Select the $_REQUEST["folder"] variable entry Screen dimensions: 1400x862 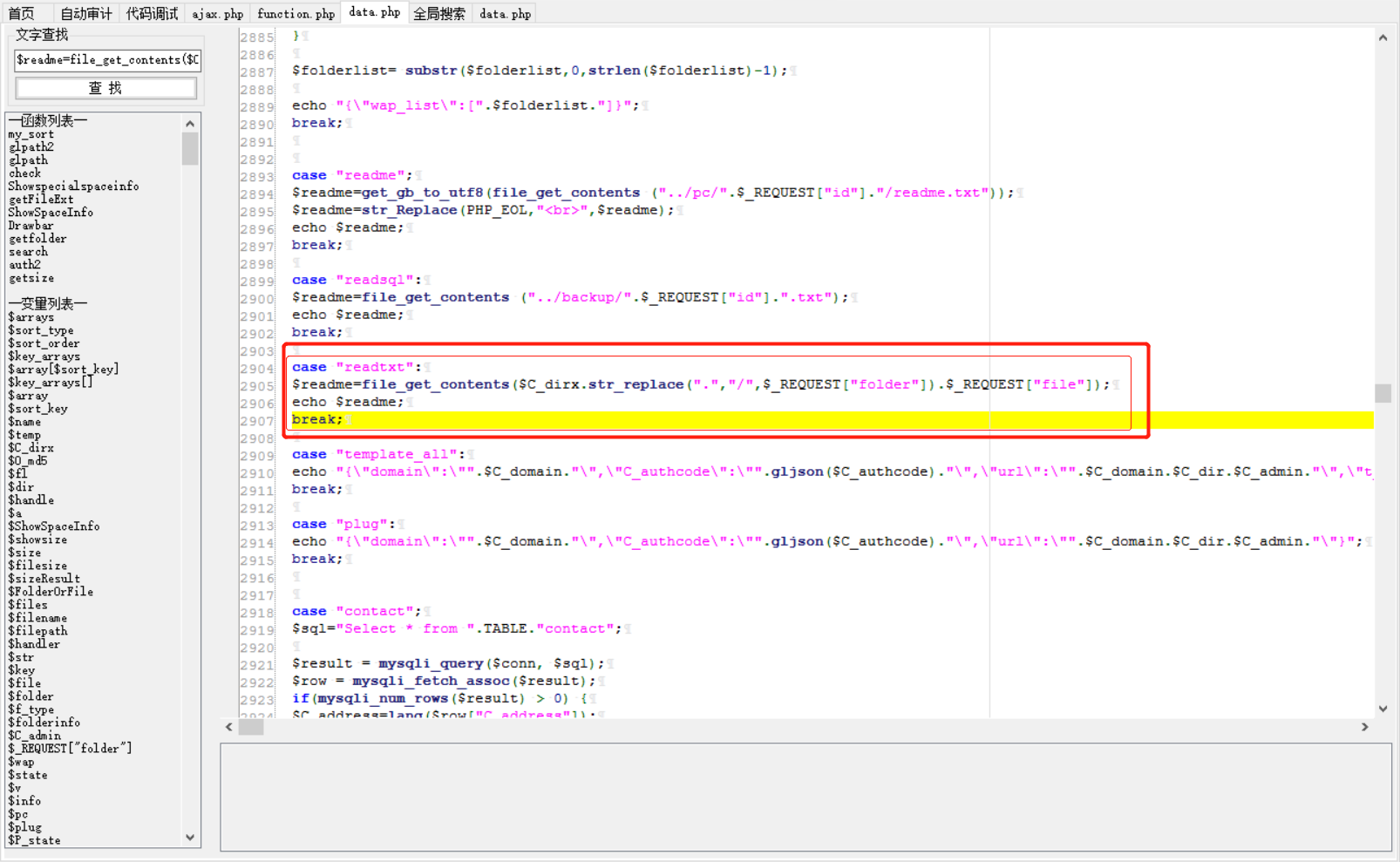(x=70, y=748)
